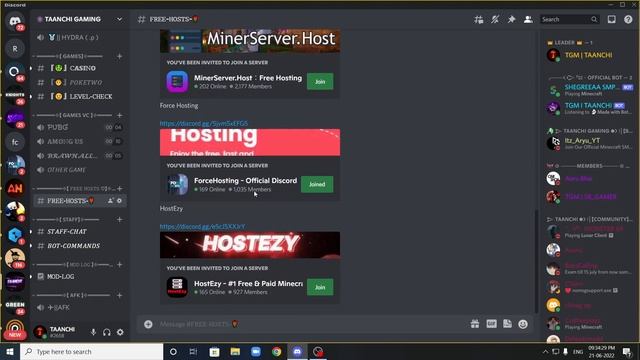Image resolution: width=640 pixels, height=360 pixels.
Task: Add channel to AFK category
Action: point(120,295)
